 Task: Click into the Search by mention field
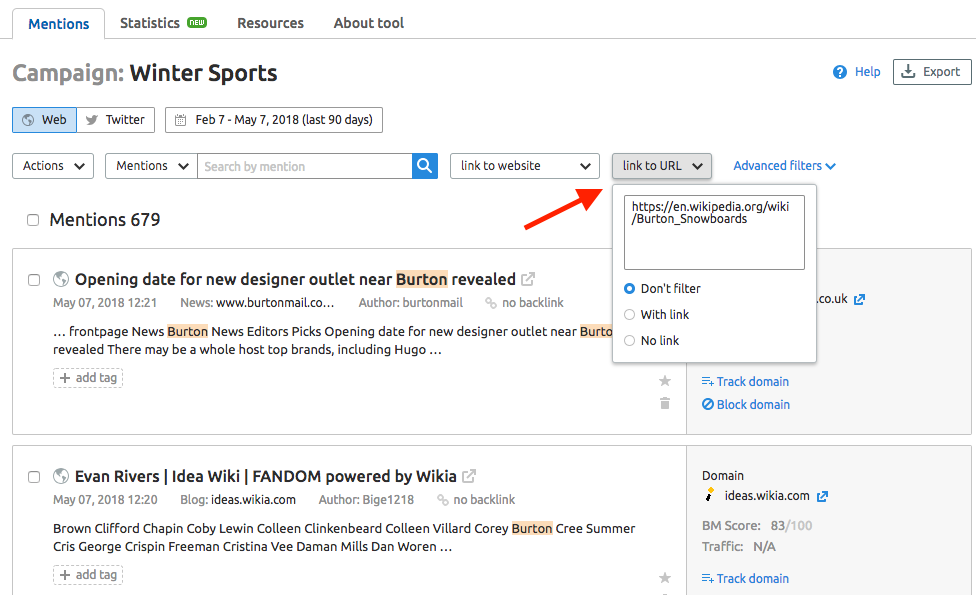pos(304,166)
